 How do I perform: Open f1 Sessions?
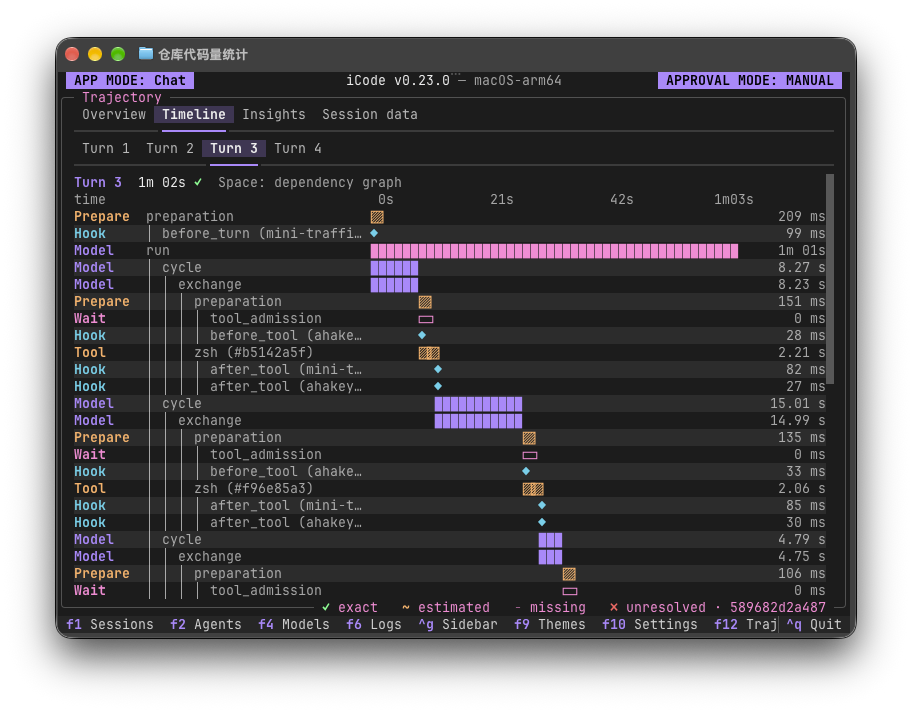[109, 625]
